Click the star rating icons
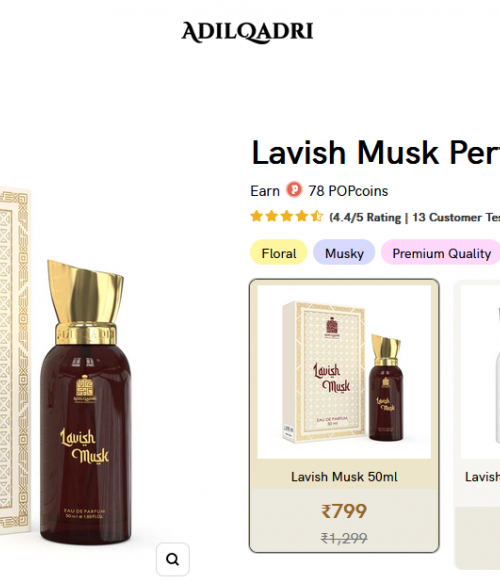Screen dimensions: 500x583 [287, 216]
